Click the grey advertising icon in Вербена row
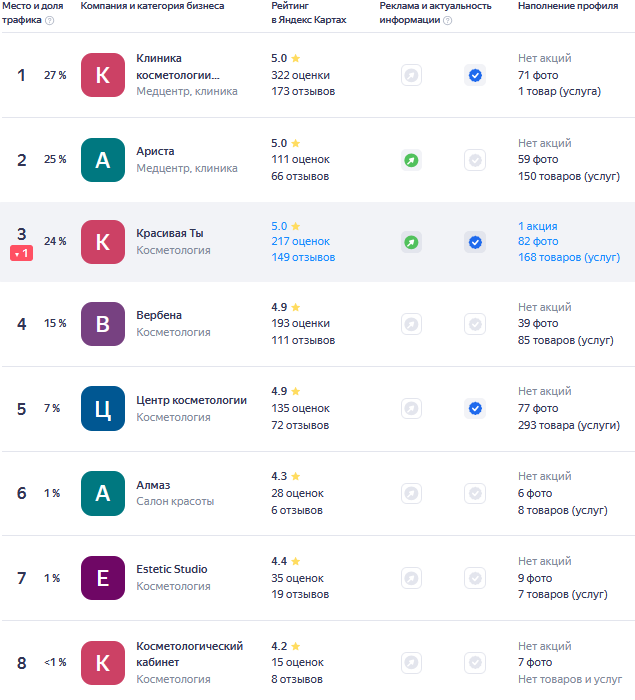635x700 pixels. click(411, 324)
